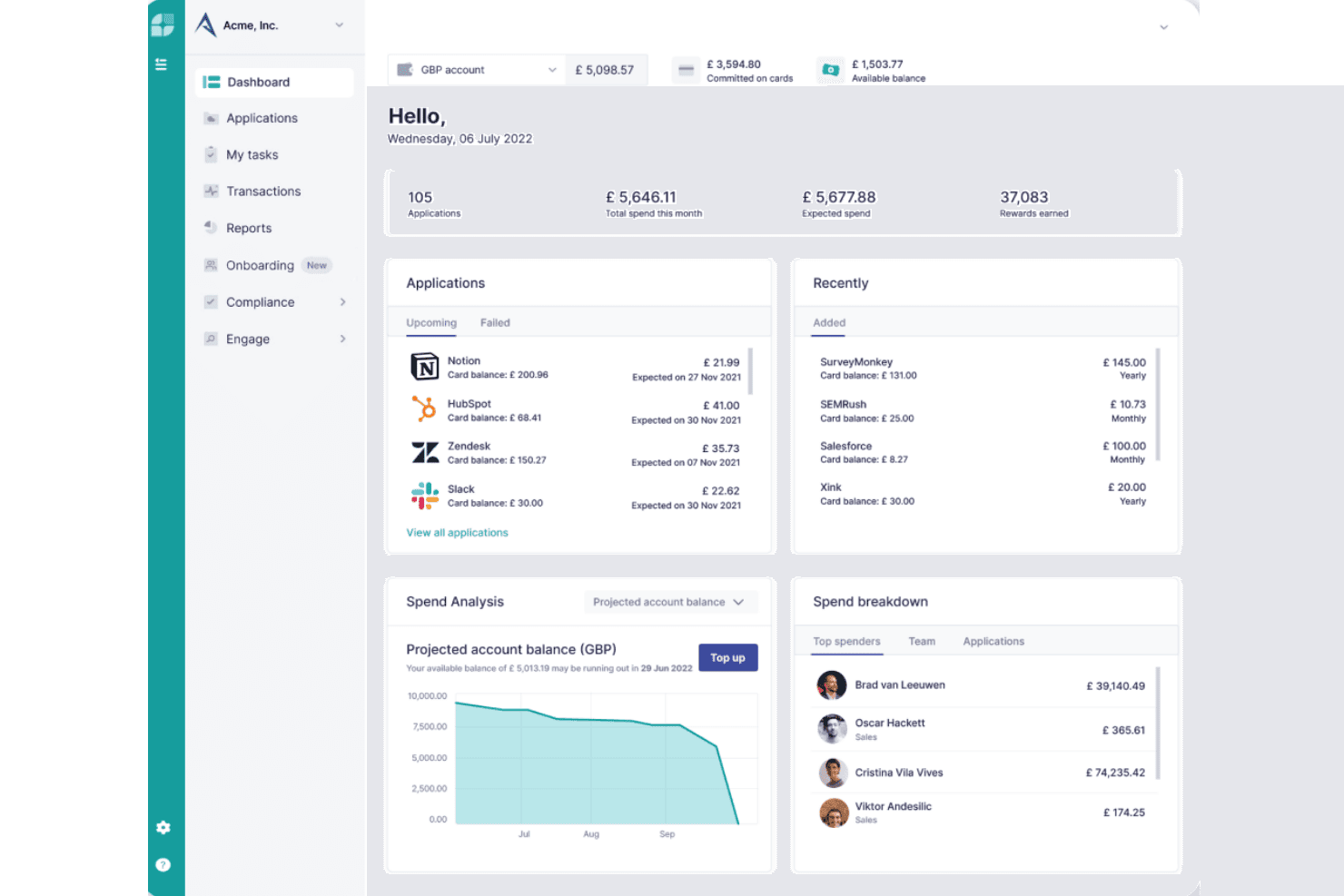This screenshot has height=896, width=1344.
Task: Click the Applications sidebar icon
Action: (x=211, y=118)
